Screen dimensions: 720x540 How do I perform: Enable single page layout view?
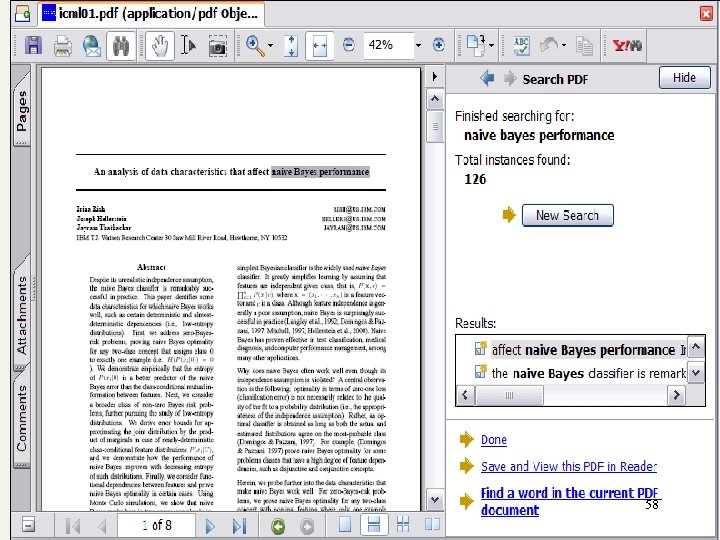(x=344, y=526)
